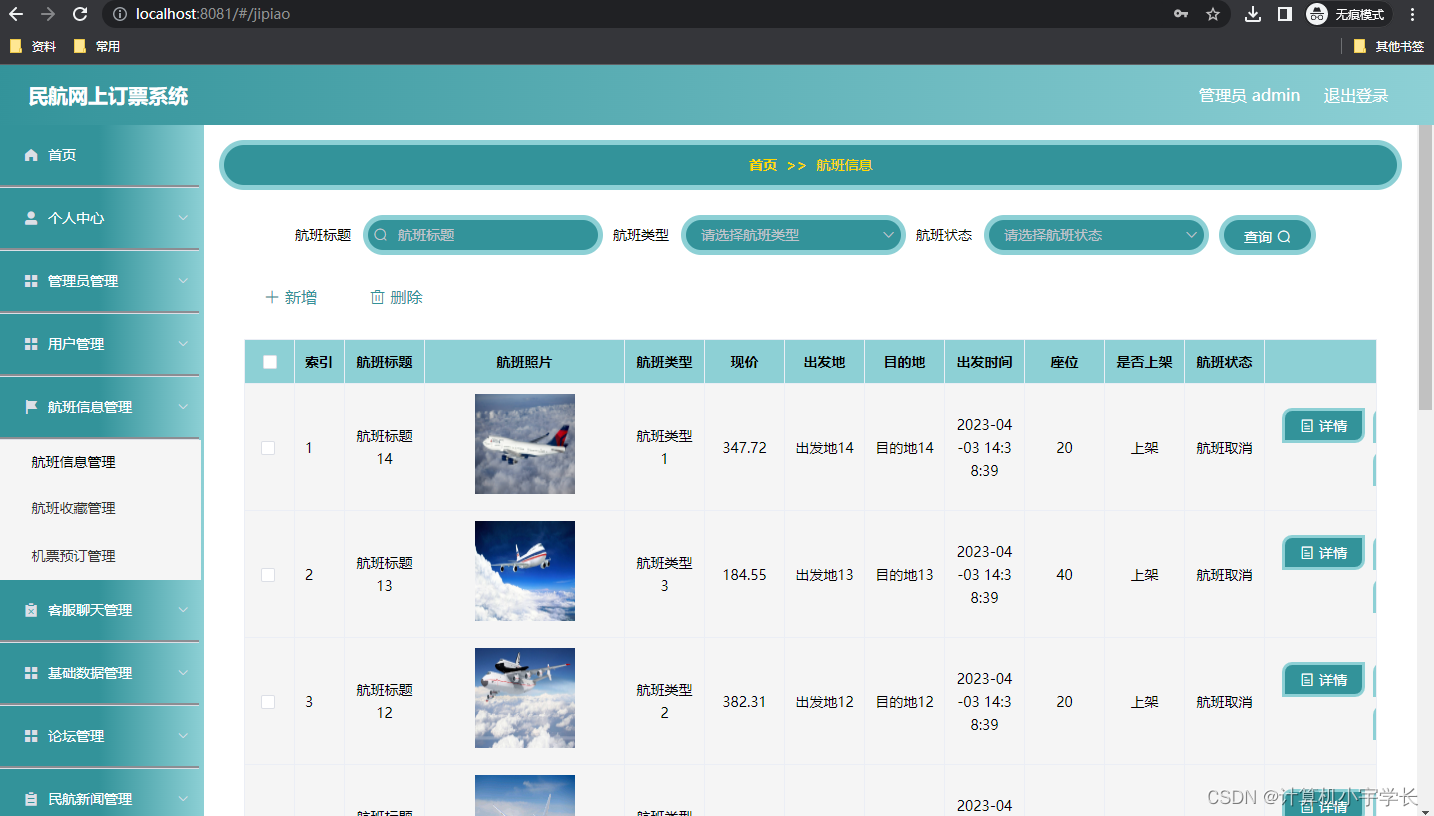Click the grid icon beside 论坛管理
The width and height of the screenshot is (1434, 816).
coord(31,736)
